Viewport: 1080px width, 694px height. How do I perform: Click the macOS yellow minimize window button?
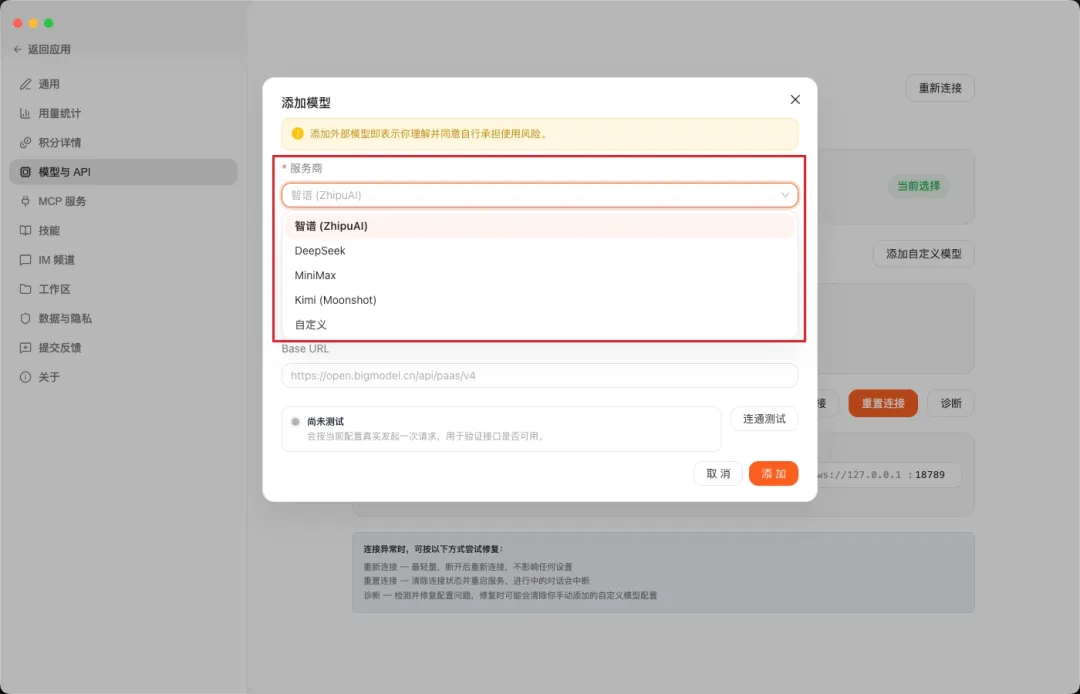click(x=33, y=23)
